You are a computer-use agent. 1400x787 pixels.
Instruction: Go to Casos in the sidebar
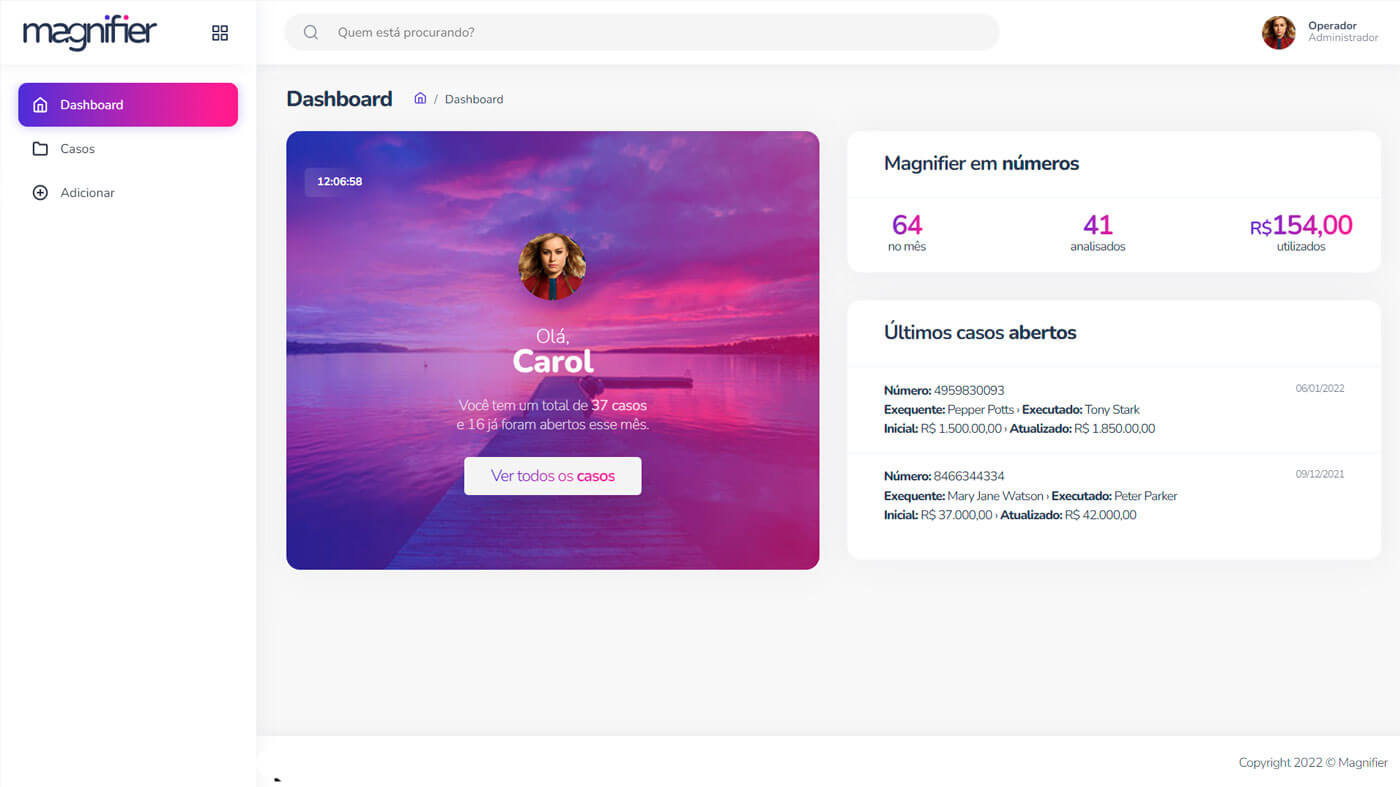(x=77, y=149)
